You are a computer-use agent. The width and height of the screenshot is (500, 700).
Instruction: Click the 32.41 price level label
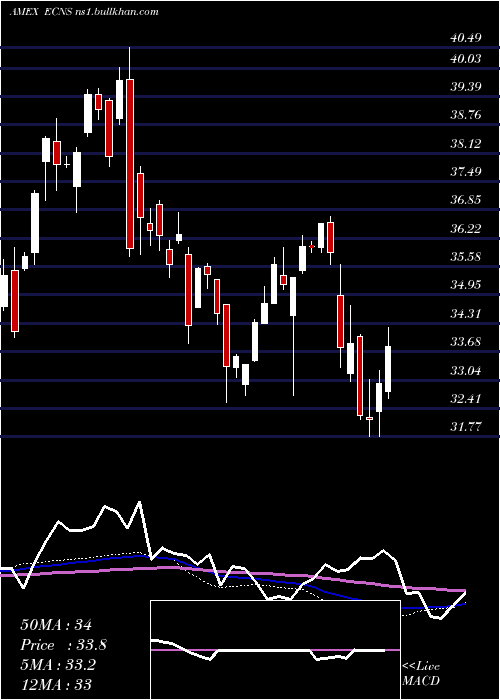466,398
